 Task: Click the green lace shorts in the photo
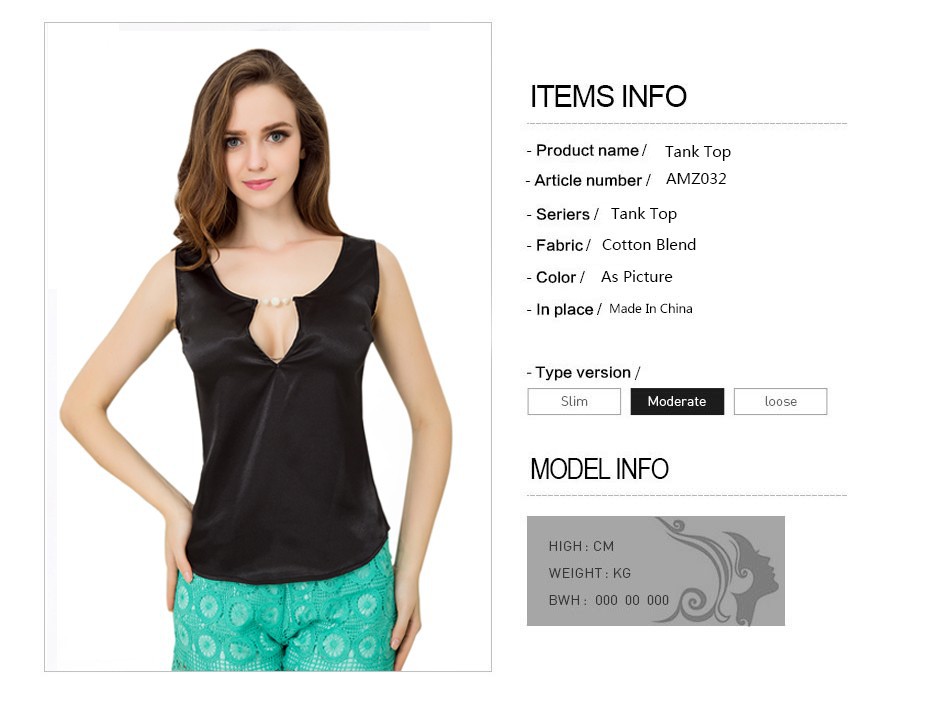[283, 612]
